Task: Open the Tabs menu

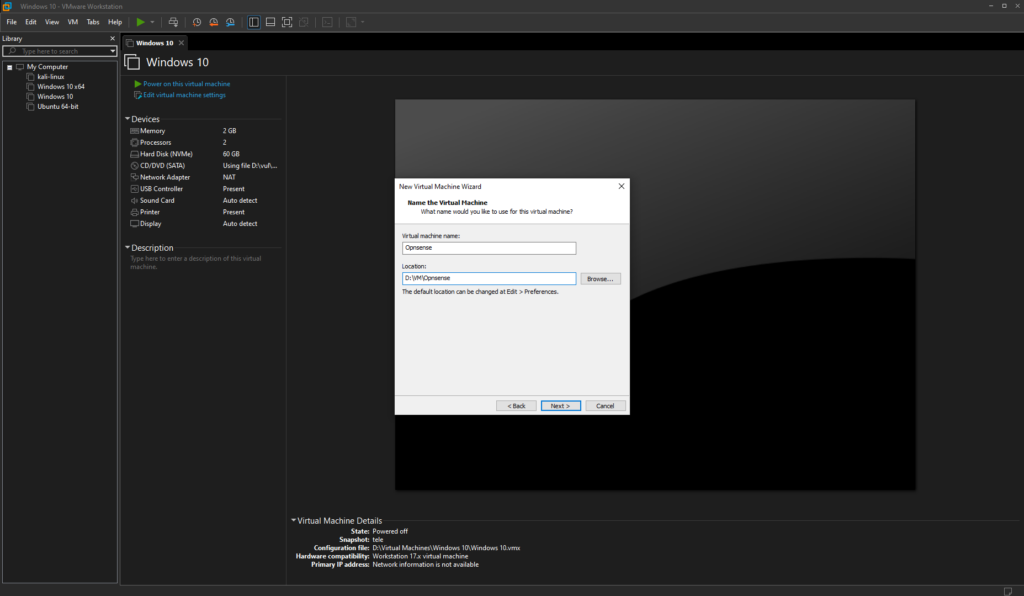Action: (x=93, y=22)
